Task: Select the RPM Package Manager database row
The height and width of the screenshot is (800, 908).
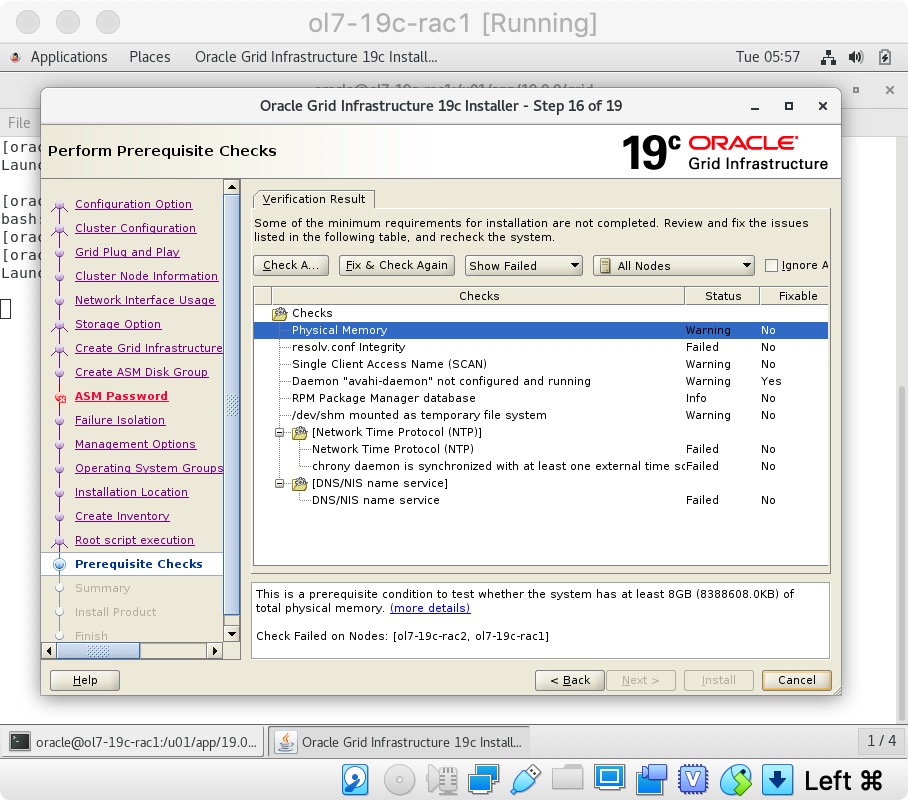Action: pos(540,398)
